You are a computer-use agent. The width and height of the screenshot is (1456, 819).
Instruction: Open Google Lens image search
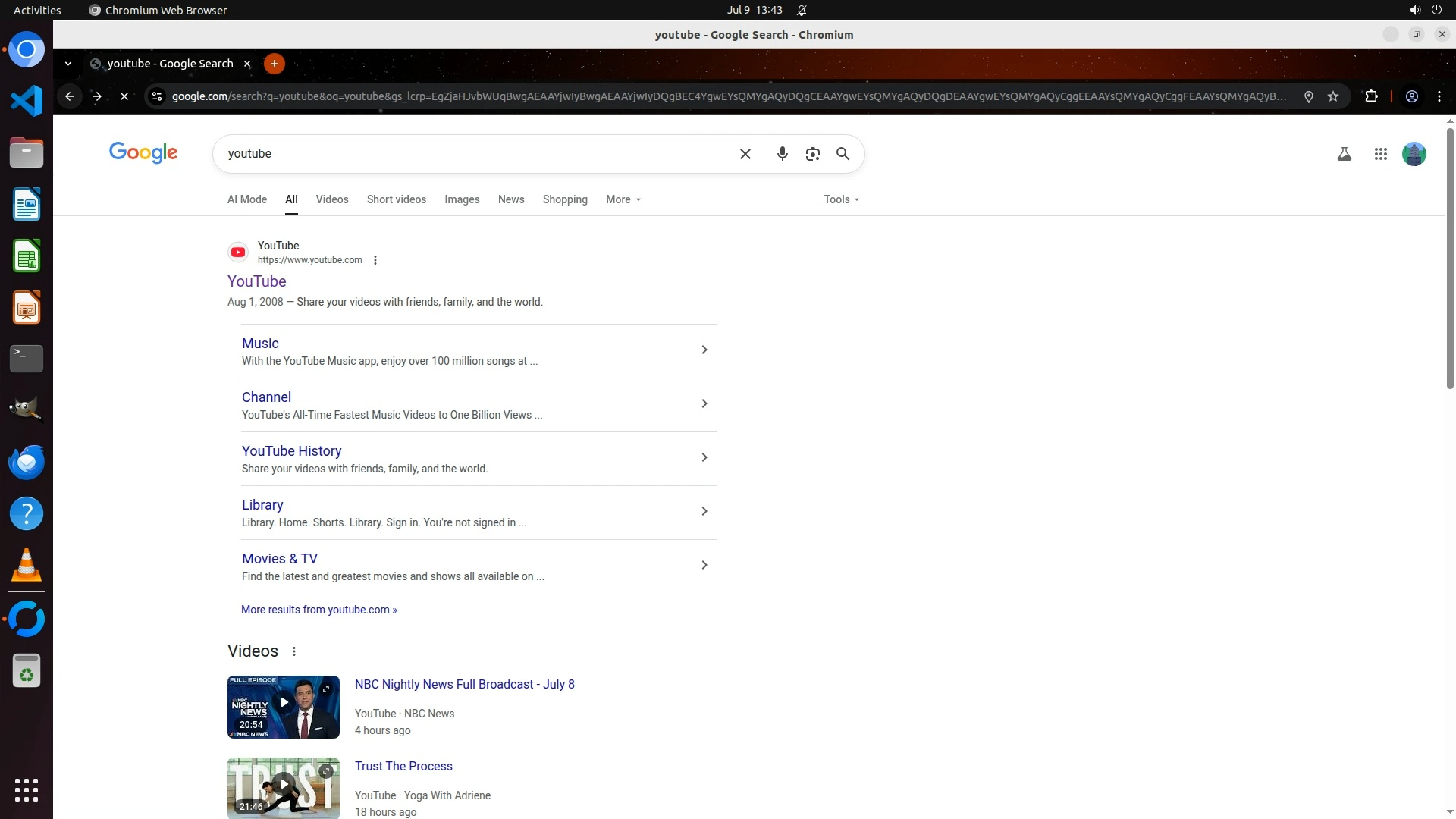(x=812, y=154)
